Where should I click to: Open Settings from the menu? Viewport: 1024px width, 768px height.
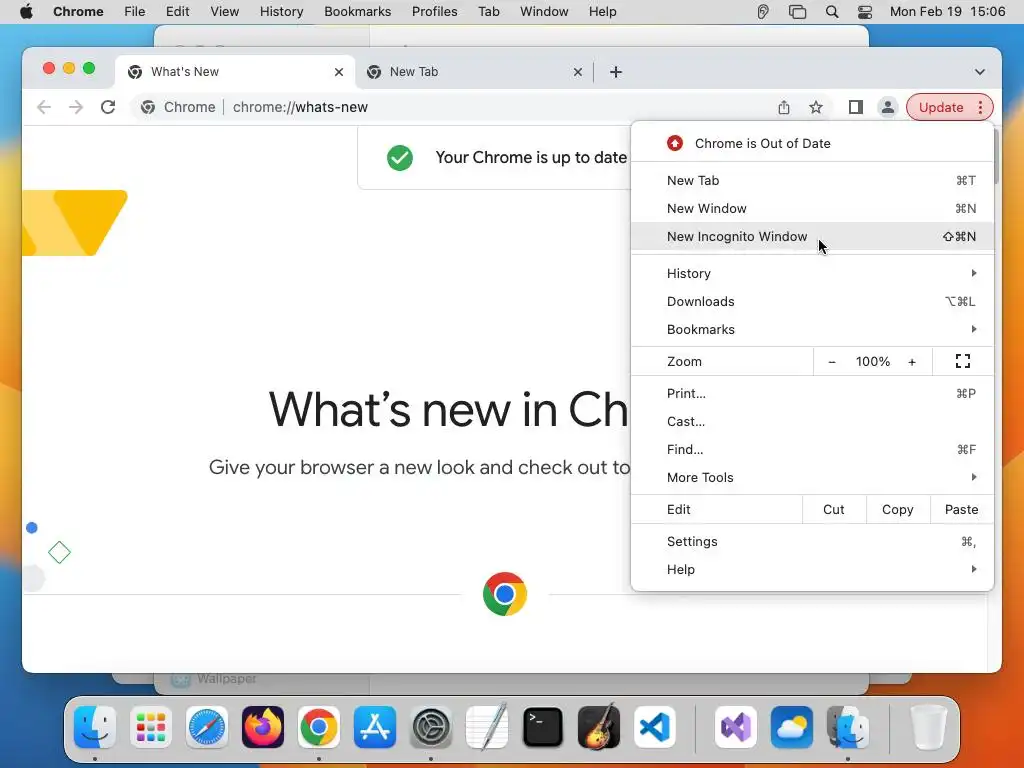pyautogui.click(x=812, y=541)
